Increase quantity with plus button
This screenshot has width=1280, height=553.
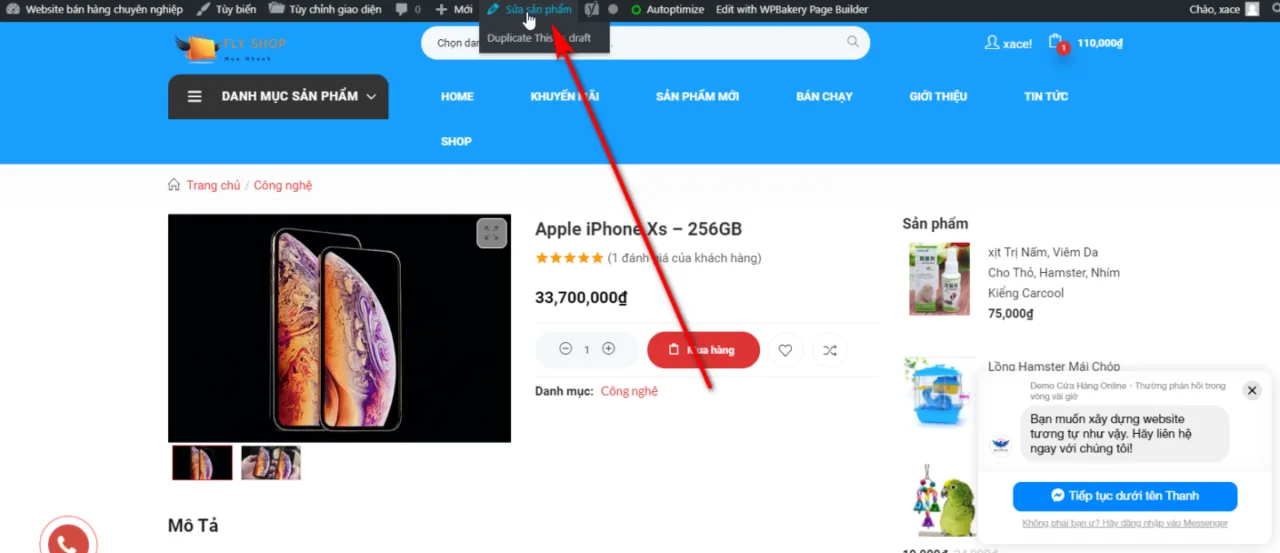(608, 349)
